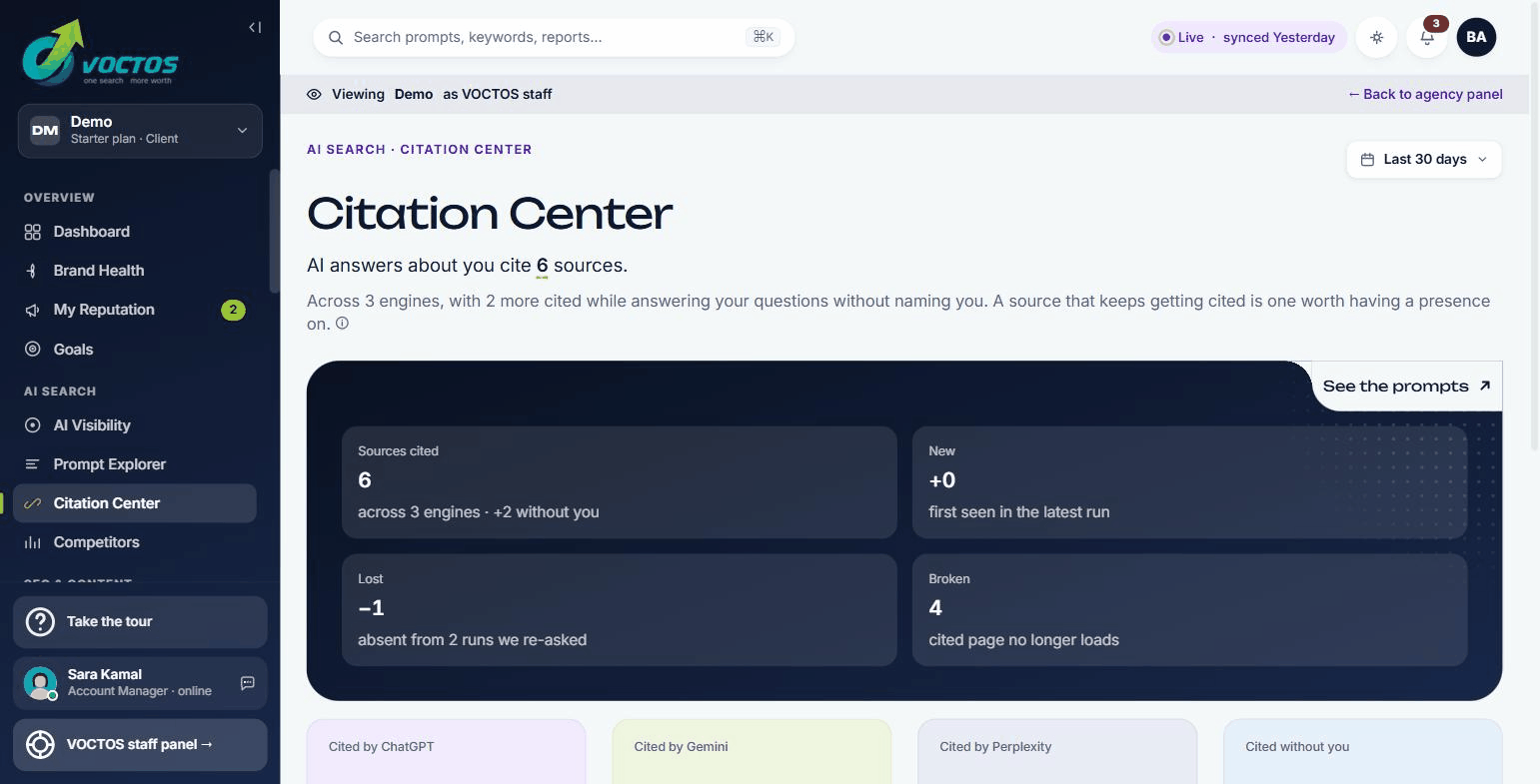Focus the search prompts input field
This screenshot has width=1540, height=784.
[554, 37]
